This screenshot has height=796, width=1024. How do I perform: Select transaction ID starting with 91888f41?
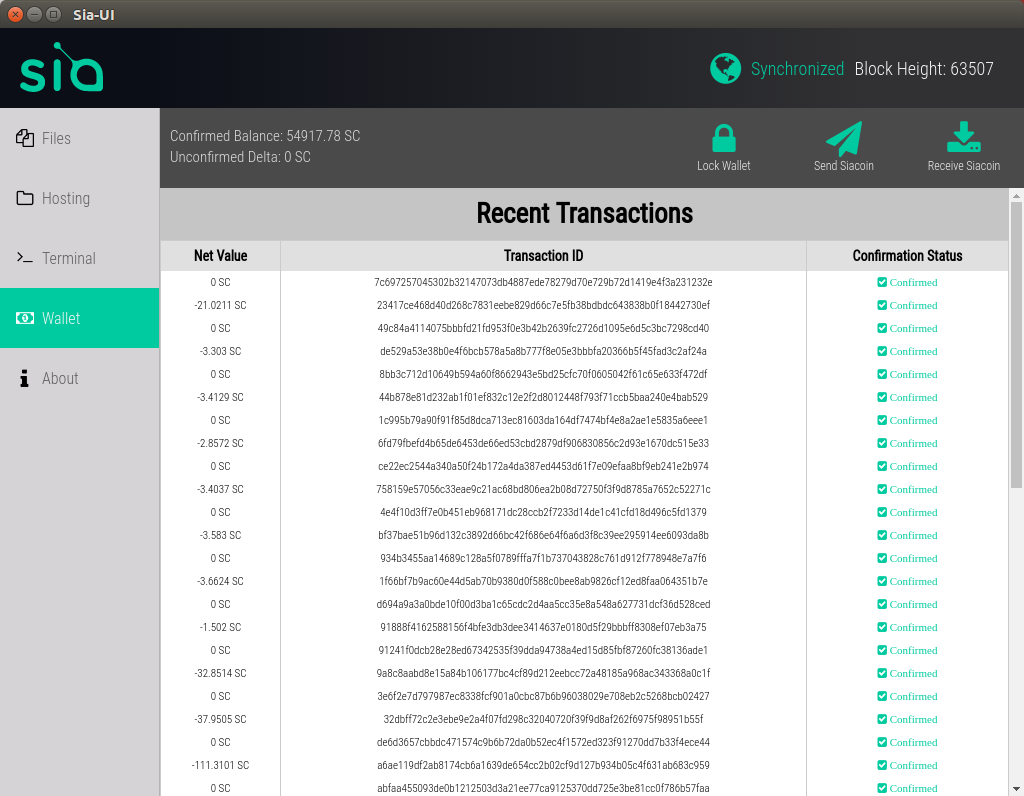click(543, 627)
